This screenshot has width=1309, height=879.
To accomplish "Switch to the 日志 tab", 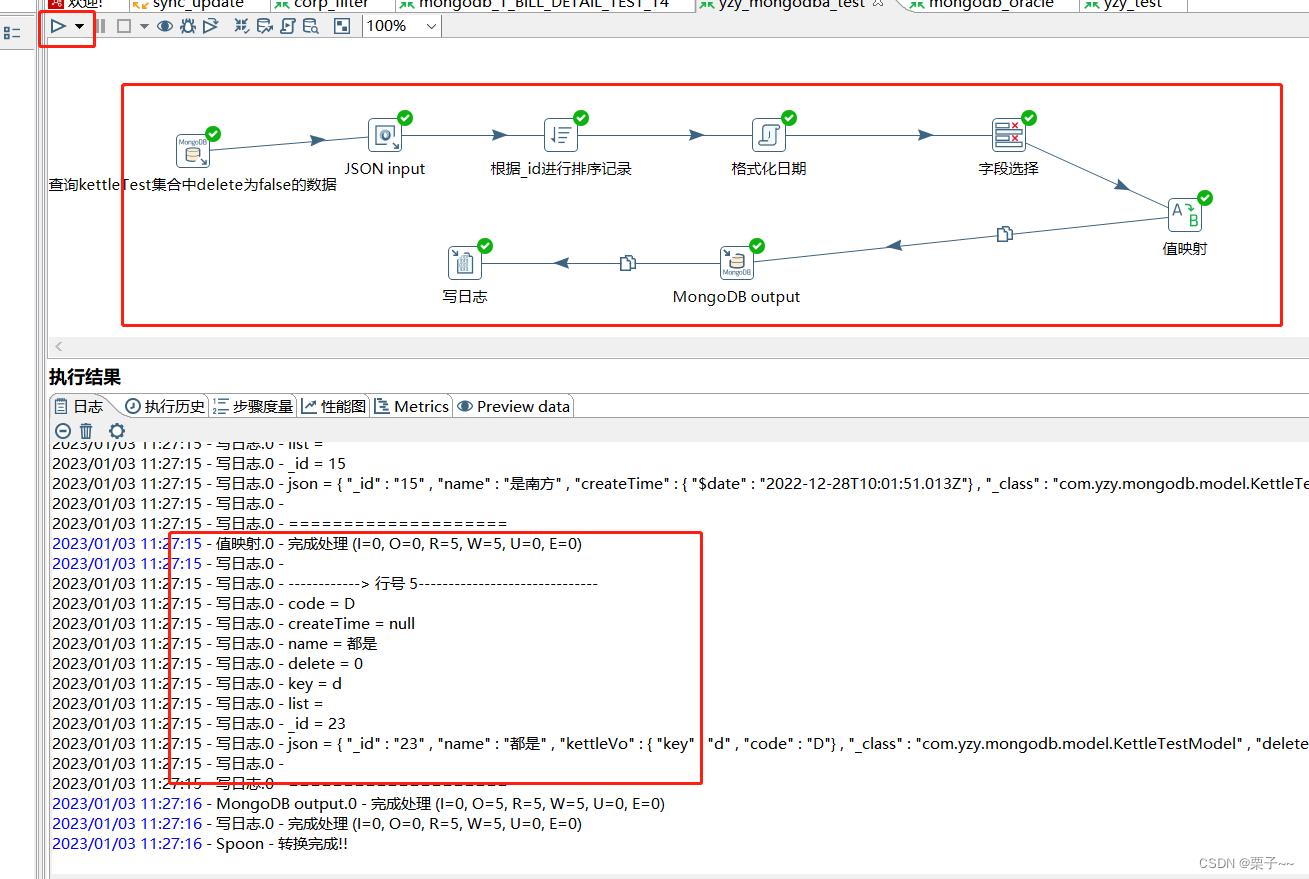I will (x=79, y=406).
